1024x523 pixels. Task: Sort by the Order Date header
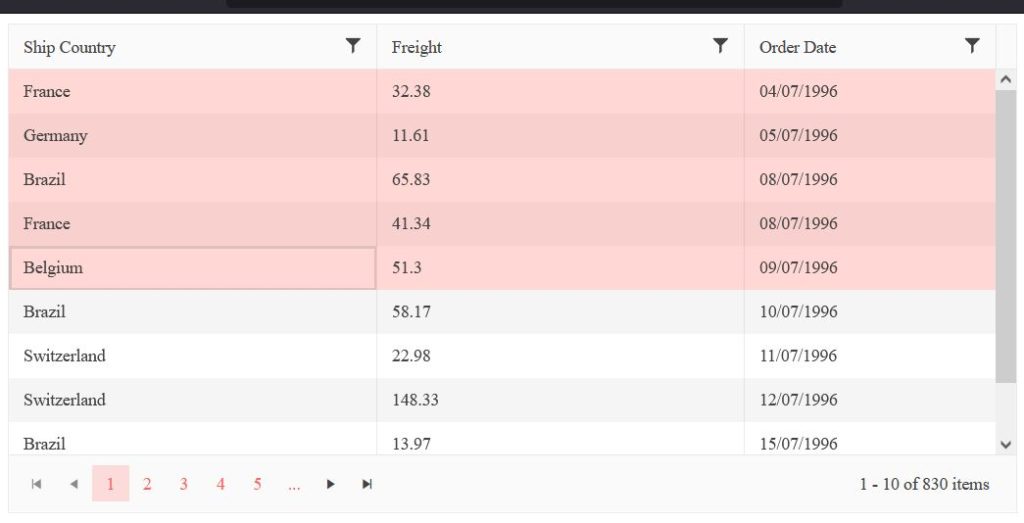click(x=797, y=47)
